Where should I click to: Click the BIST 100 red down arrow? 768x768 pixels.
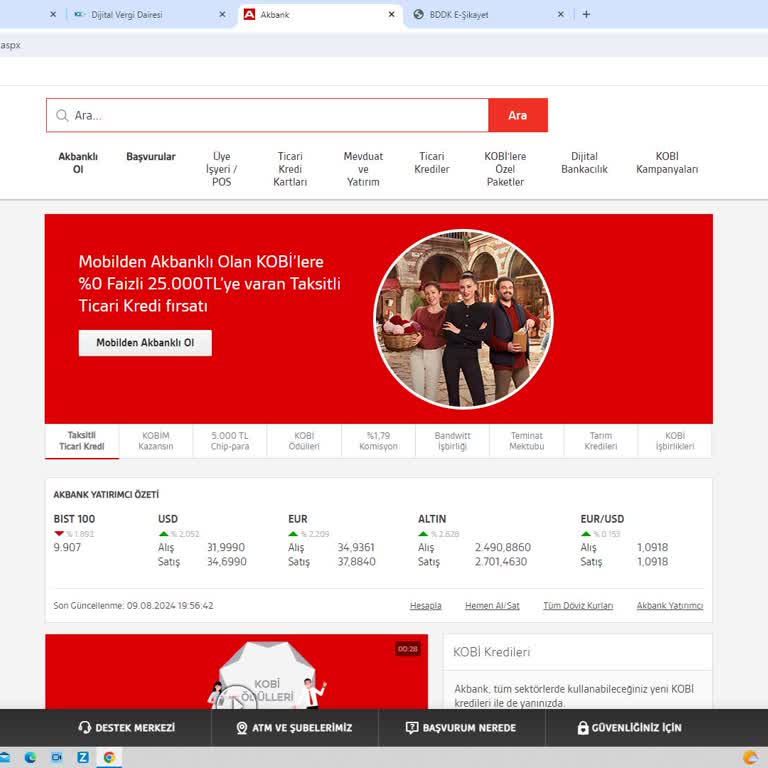[59, 533]
